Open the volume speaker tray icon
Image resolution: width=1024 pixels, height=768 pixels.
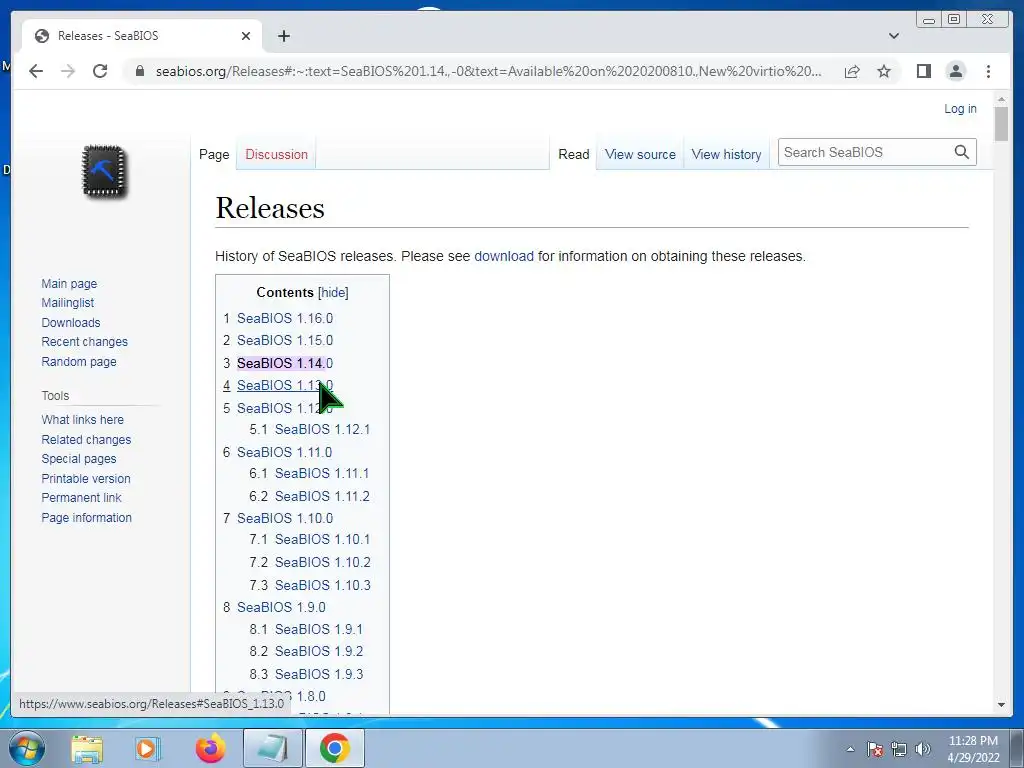pyautogui.click(x=923, y=749)
